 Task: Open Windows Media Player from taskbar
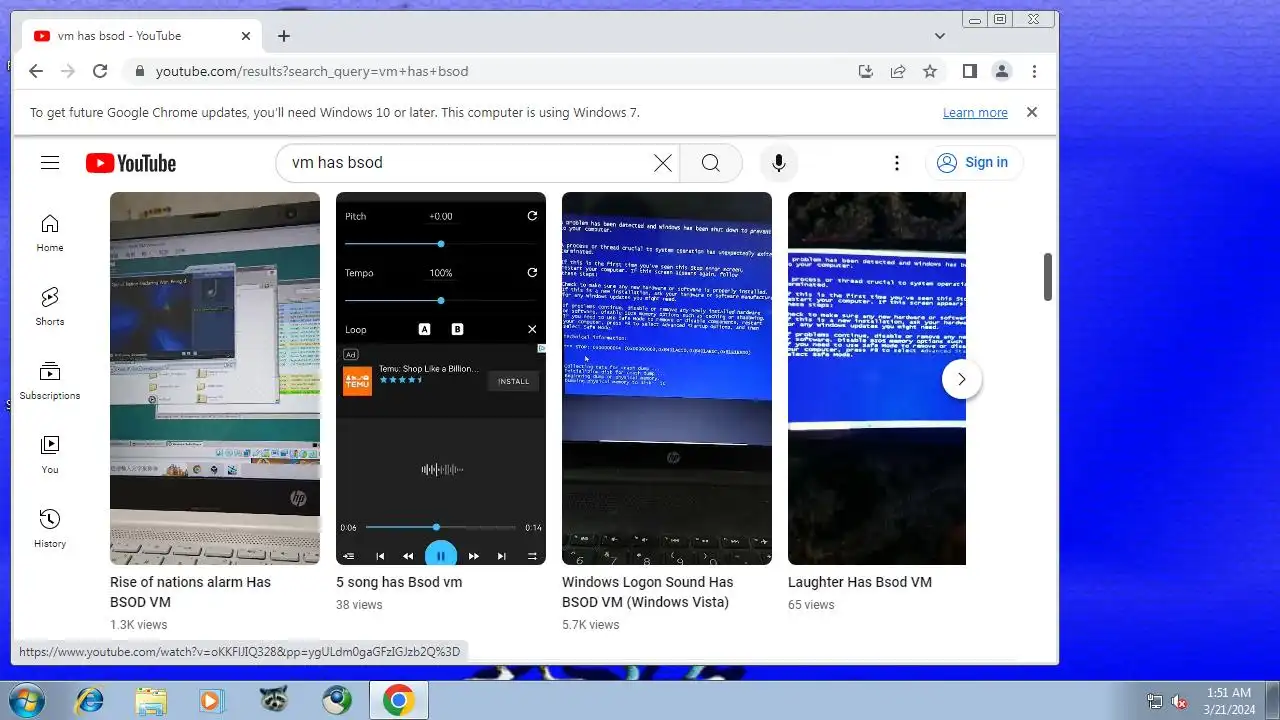(211, 701)
